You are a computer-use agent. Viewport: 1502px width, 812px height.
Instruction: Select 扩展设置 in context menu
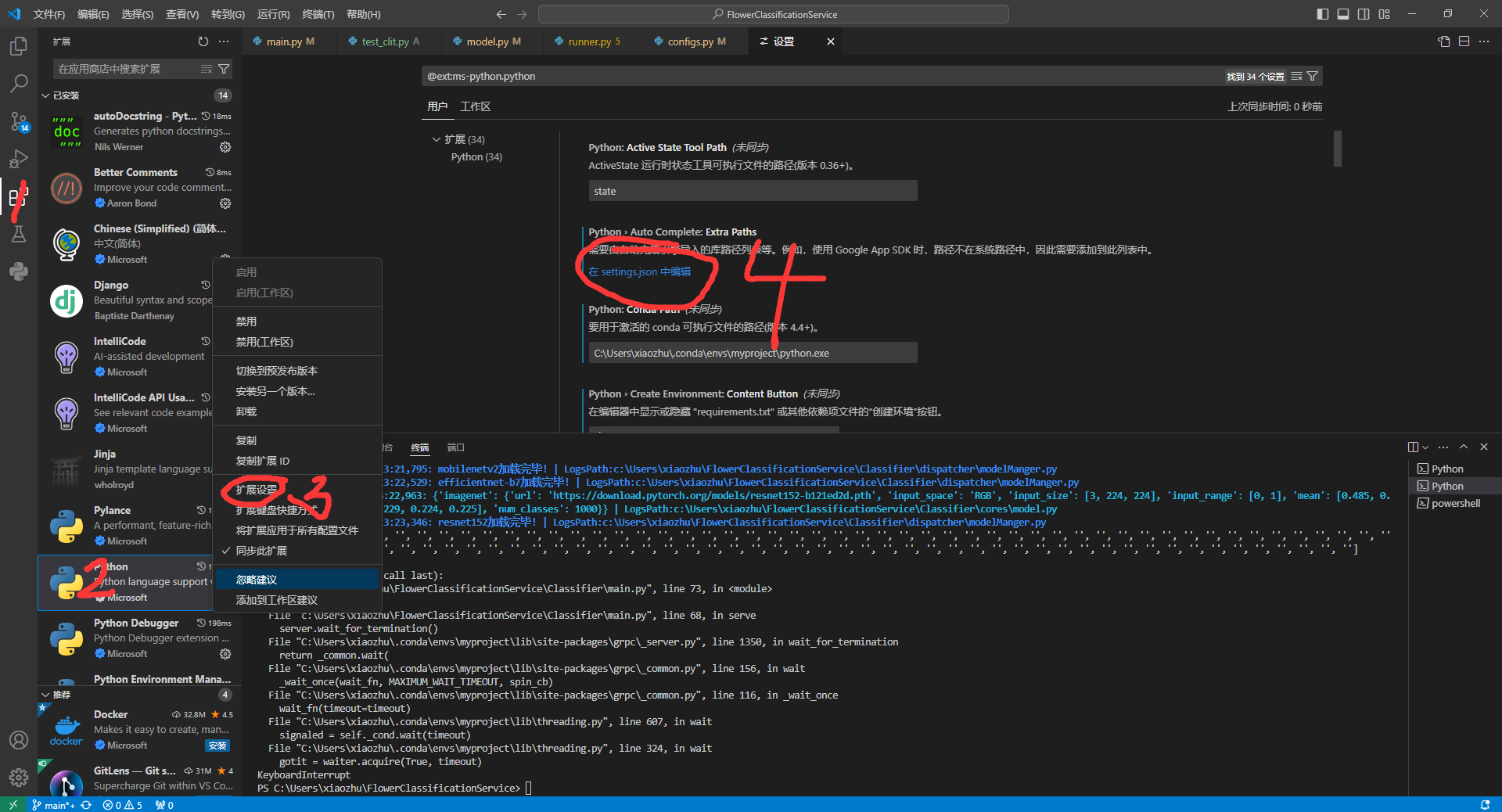297,490
